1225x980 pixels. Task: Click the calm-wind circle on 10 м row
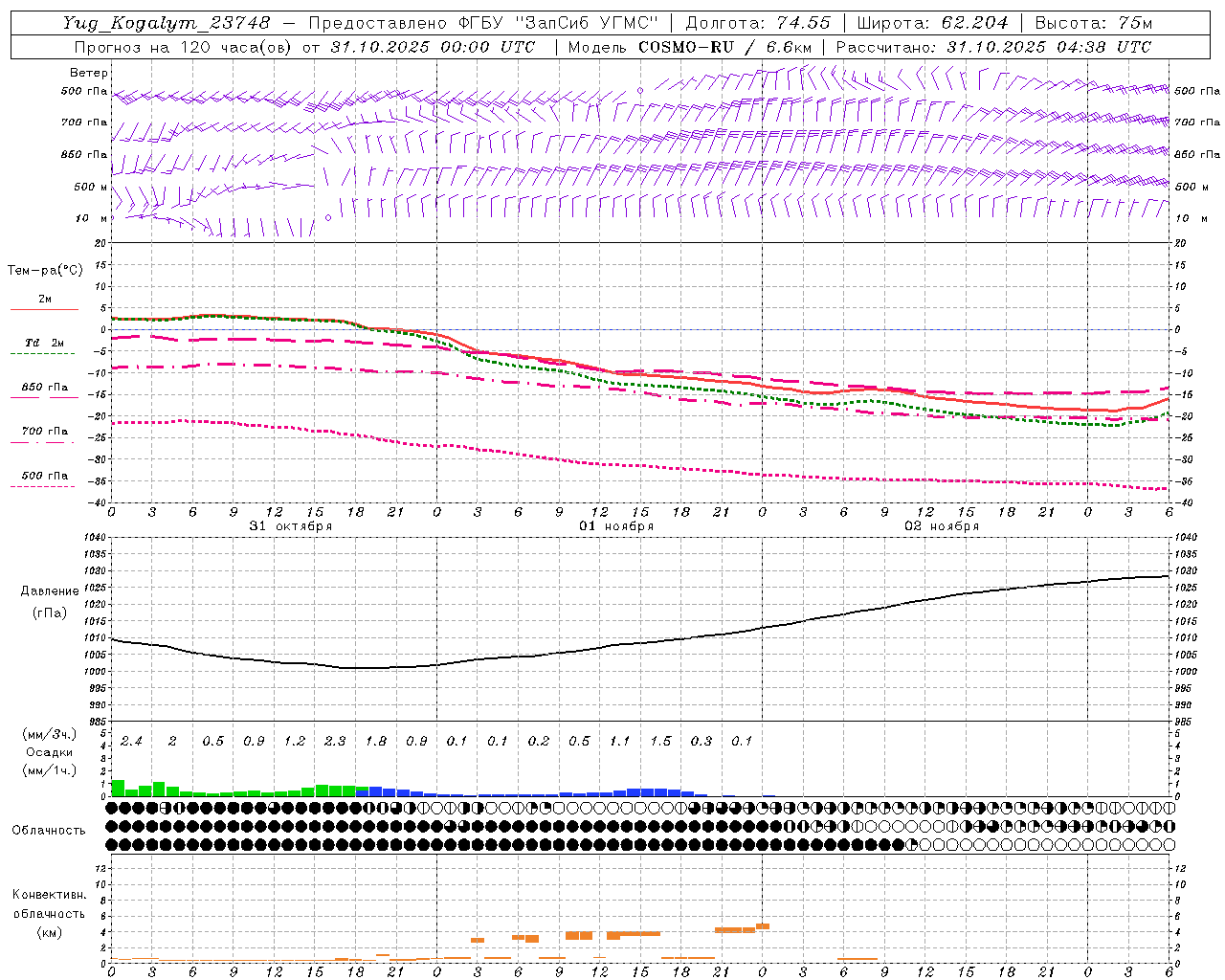pos(328,218)
